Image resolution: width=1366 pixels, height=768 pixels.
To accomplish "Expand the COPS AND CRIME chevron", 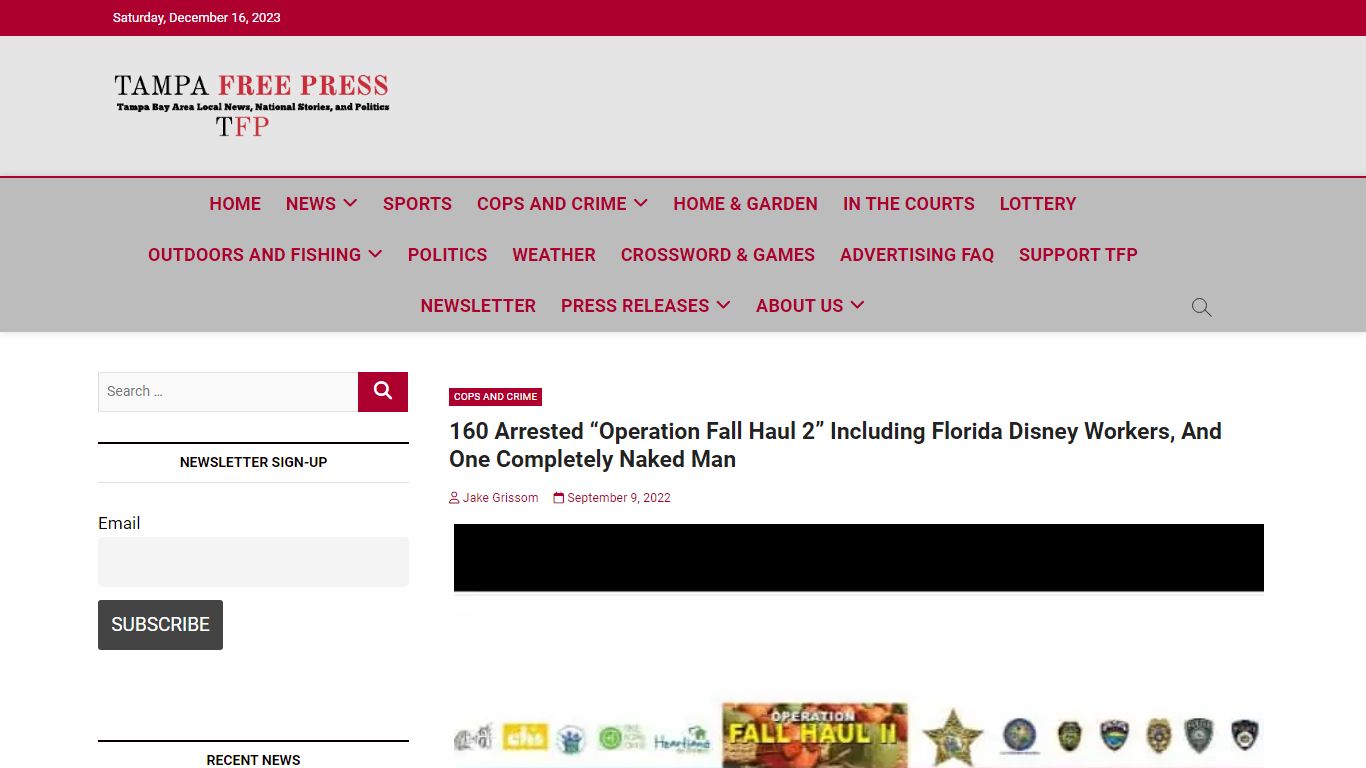I will [x=641, y=203].
